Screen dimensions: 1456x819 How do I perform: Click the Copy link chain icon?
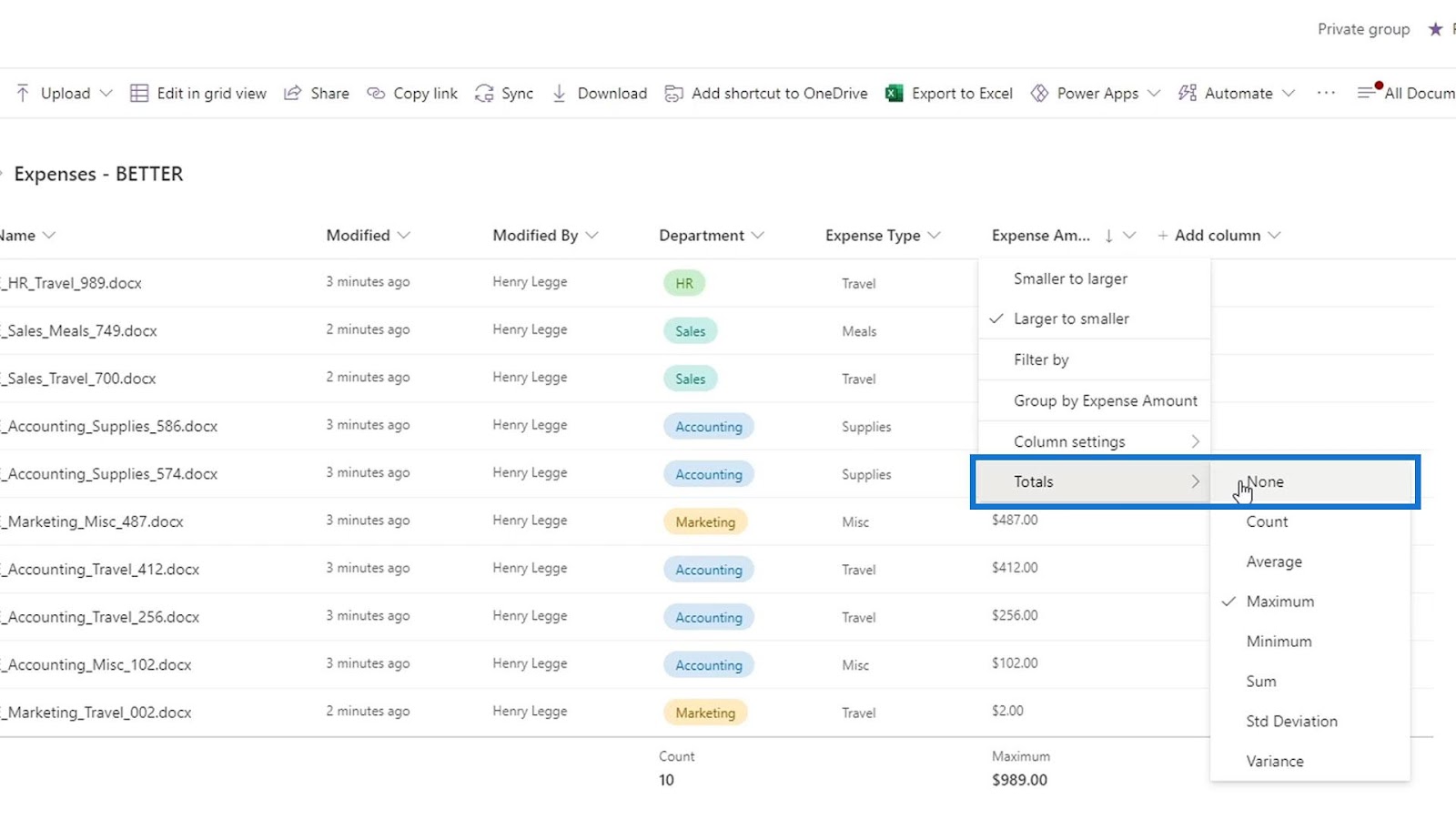[x=376, y=93]
